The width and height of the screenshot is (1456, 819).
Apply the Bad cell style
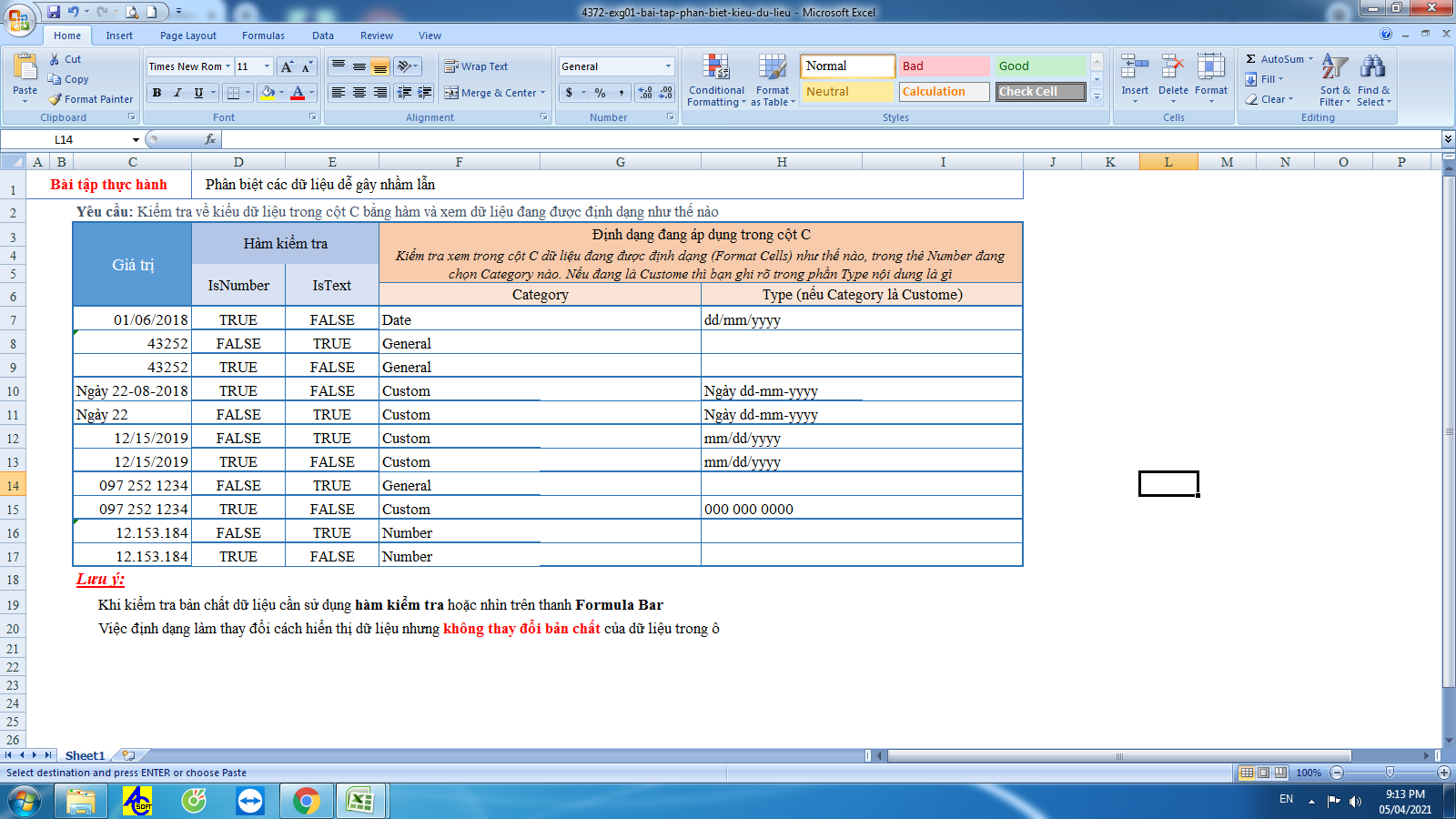pos(945,66)
